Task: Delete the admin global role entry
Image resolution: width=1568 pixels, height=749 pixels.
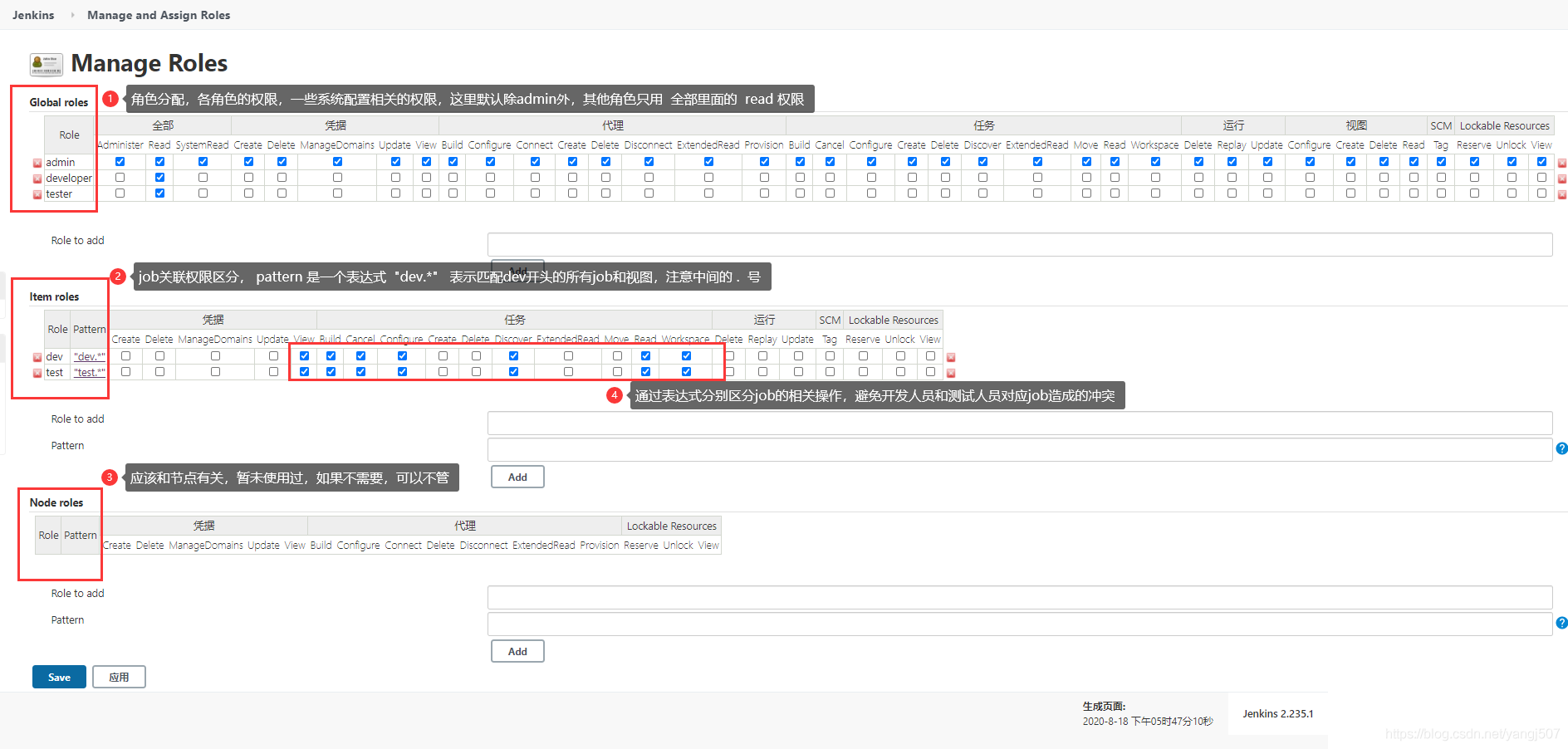Action: click(x=37, y=162)
